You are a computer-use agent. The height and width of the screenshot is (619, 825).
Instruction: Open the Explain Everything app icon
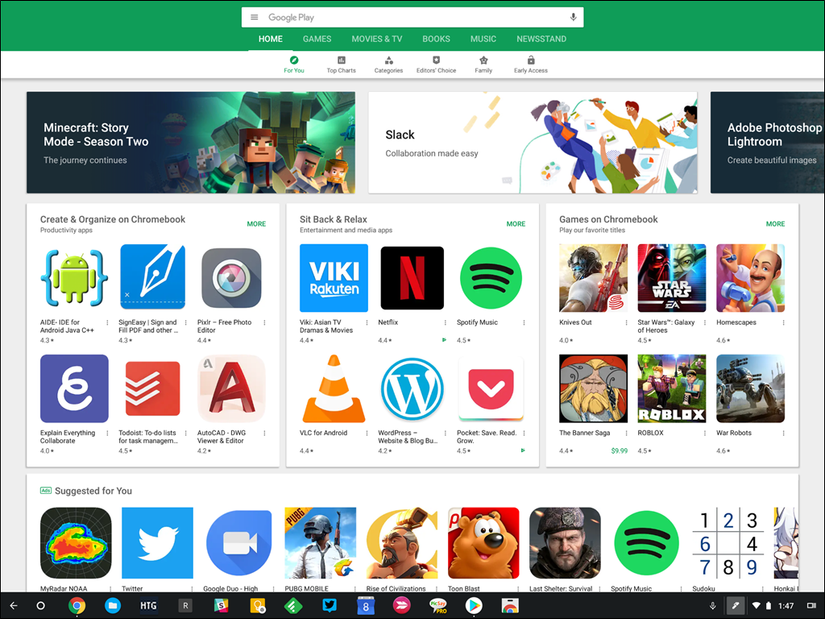[74, 388]
